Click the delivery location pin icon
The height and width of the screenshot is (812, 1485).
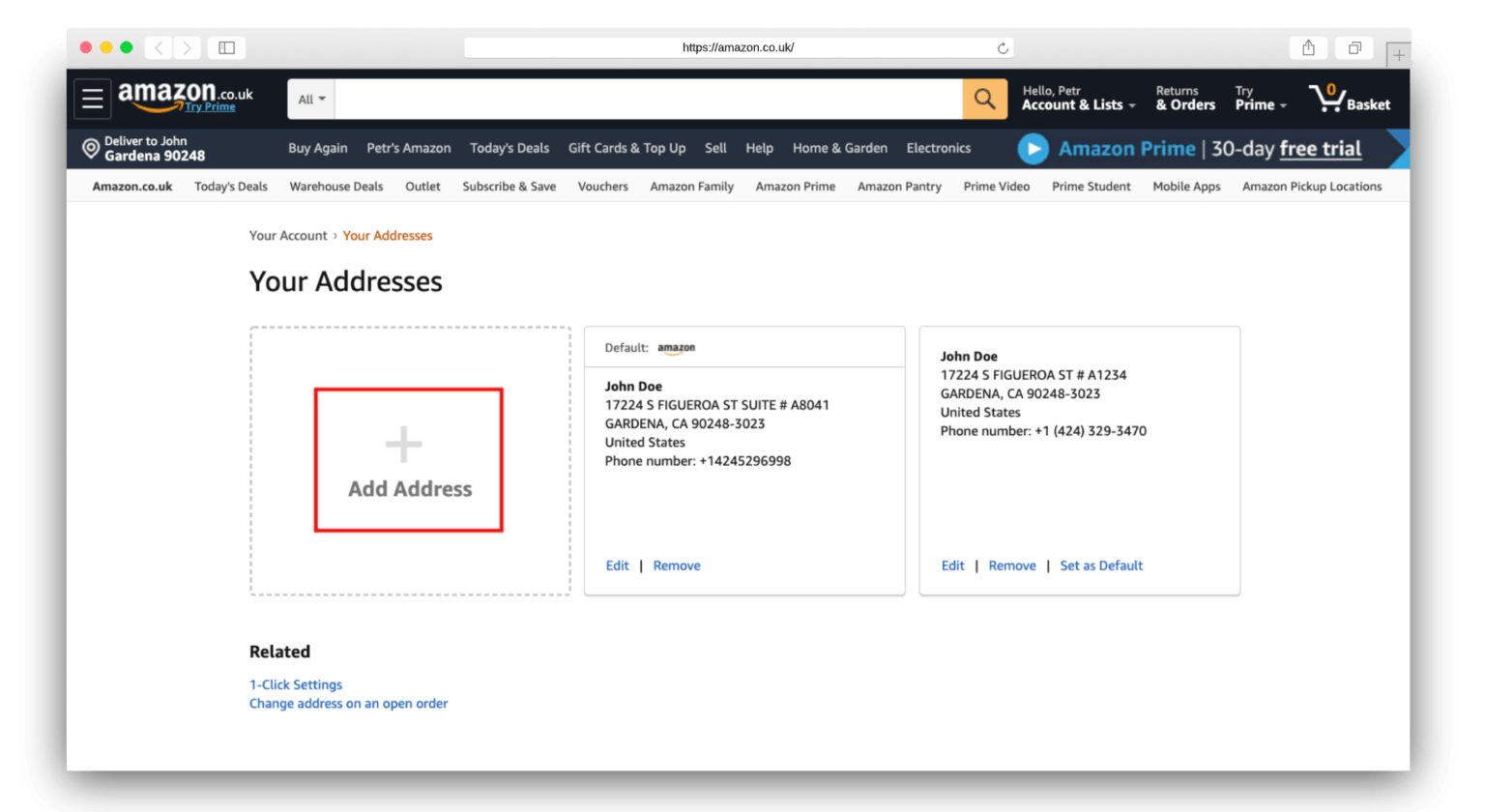pyautogui.click(x=91, y=148)
